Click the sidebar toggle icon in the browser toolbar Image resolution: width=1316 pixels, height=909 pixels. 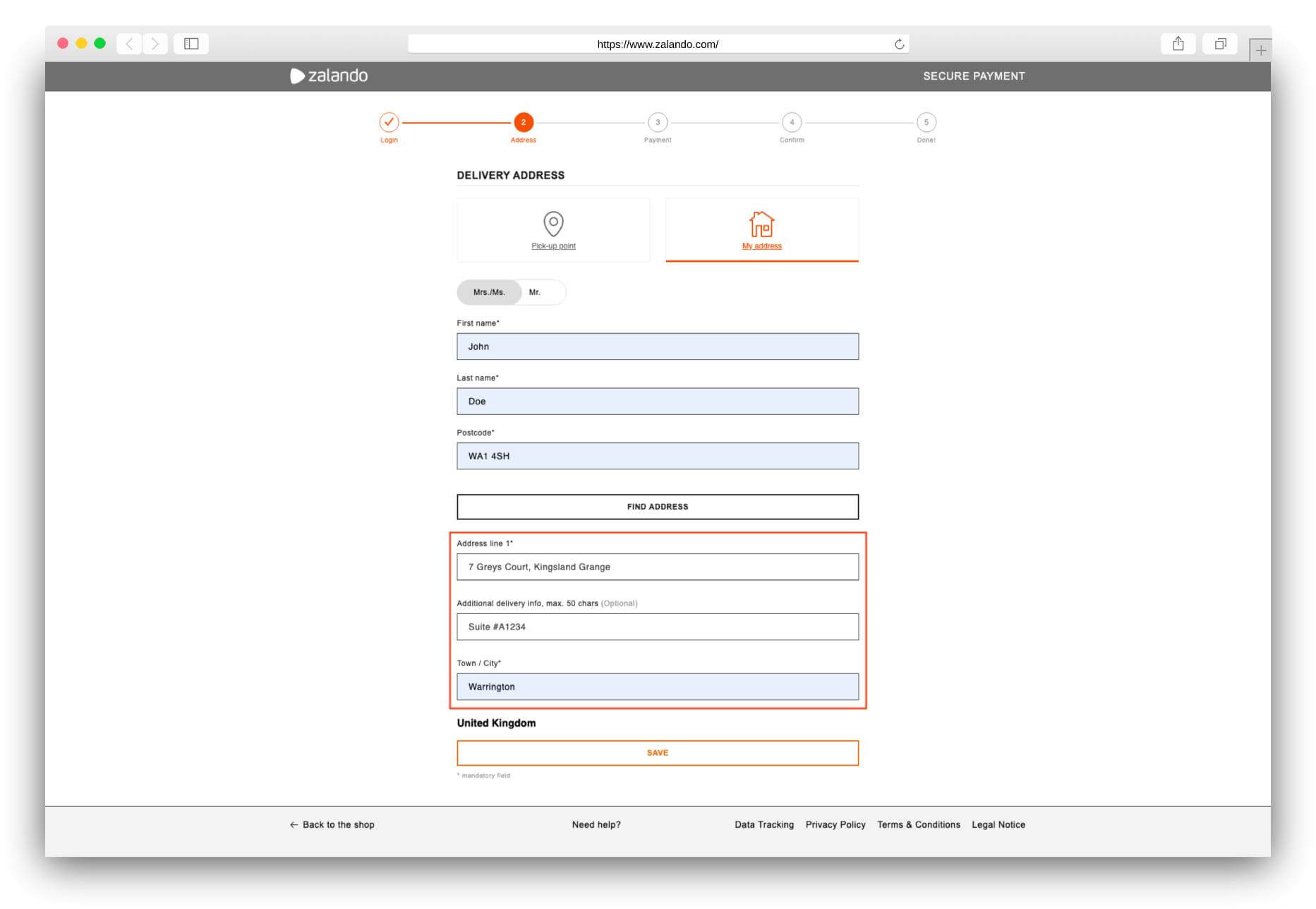pyautogui.click(x=191, y=43)
